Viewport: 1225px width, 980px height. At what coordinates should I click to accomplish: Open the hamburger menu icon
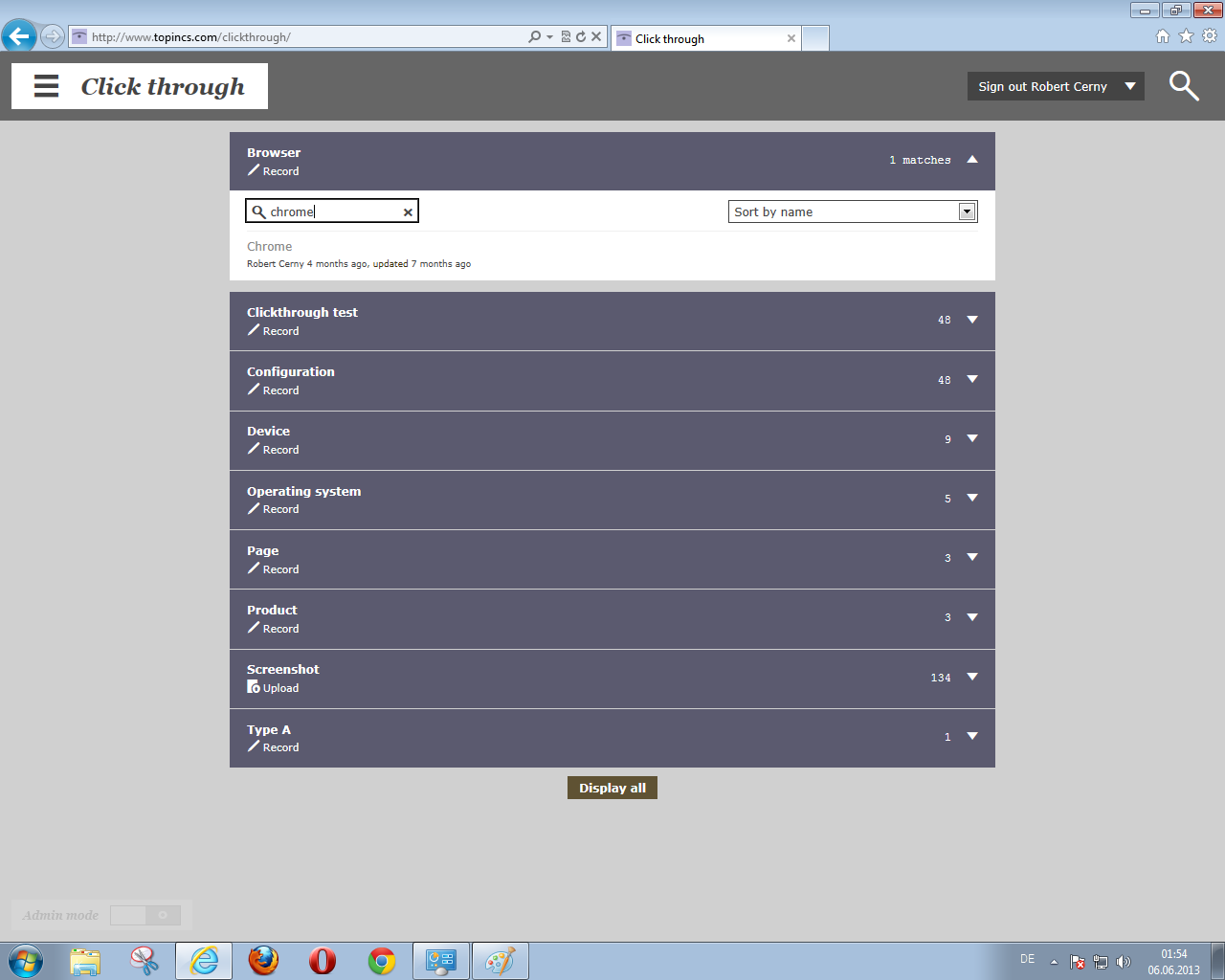[x=46, y=86]
